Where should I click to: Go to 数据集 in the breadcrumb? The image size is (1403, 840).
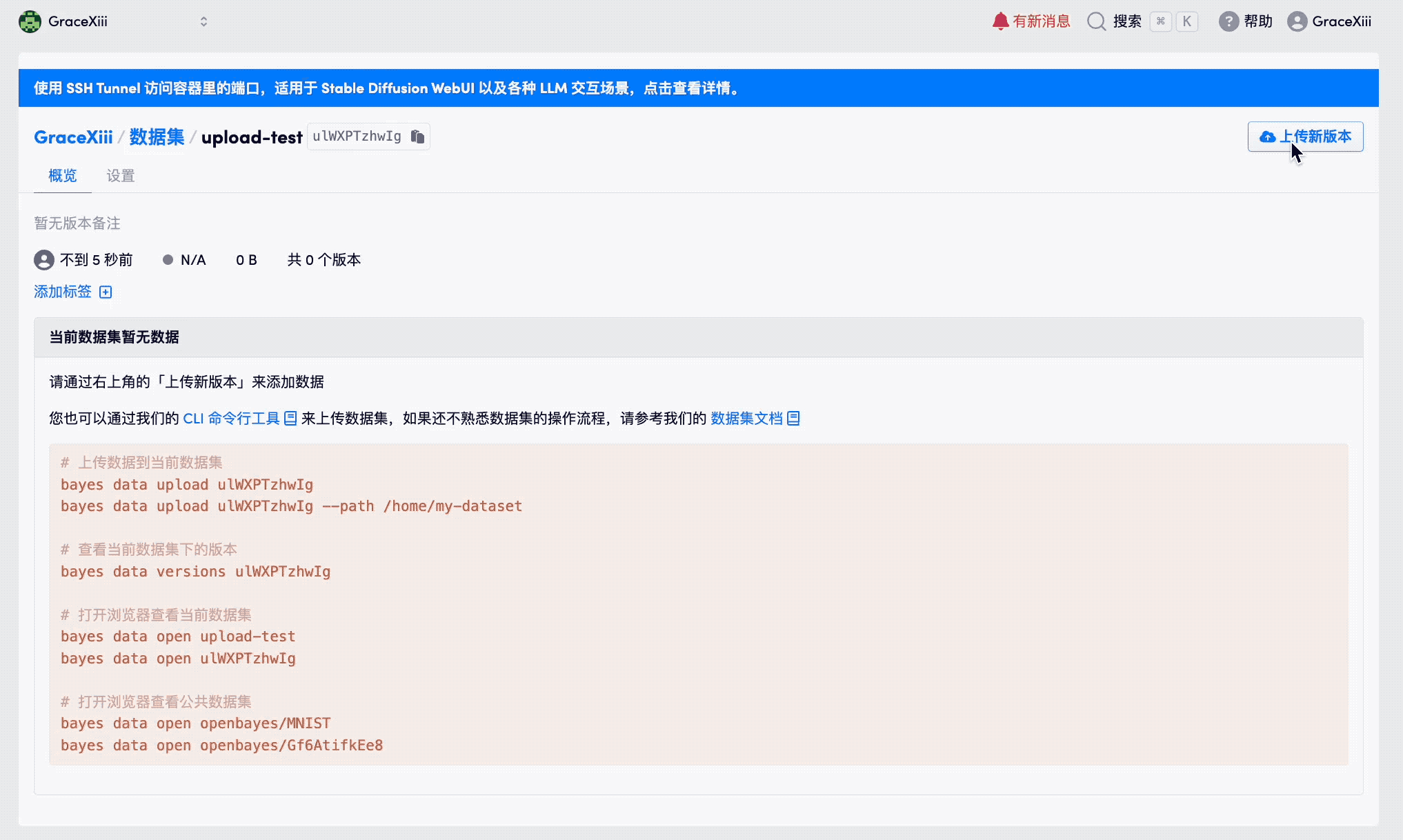point(157,137)
